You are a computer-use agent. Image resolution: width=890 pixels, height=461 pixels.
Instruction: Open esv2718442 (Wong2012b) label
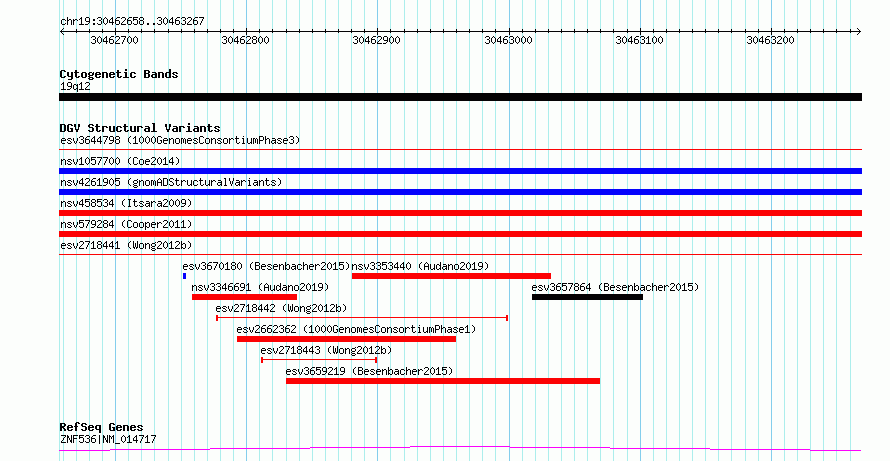281,308
